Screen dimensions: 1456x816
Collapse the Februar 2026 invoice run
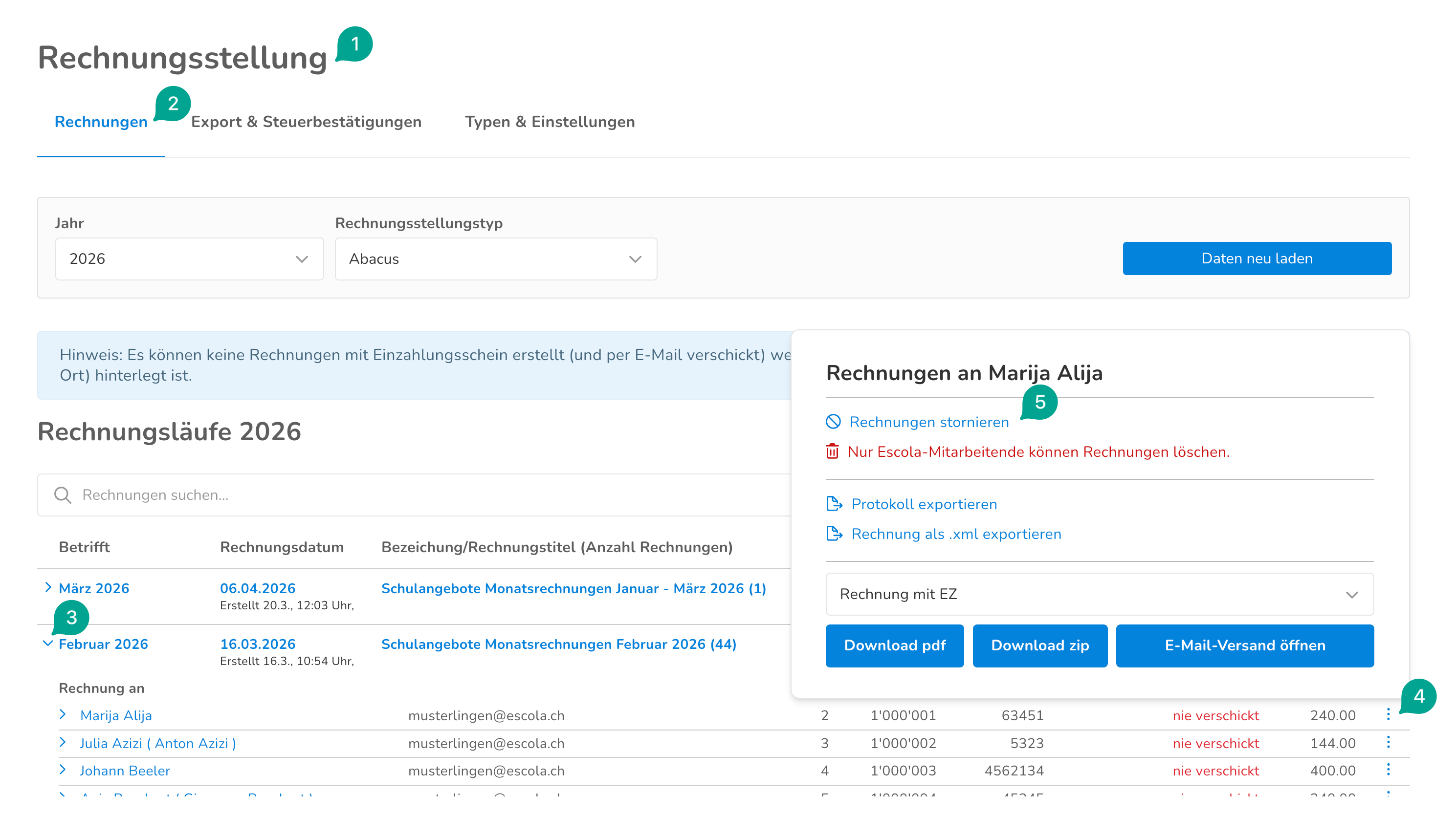(48, 643)
